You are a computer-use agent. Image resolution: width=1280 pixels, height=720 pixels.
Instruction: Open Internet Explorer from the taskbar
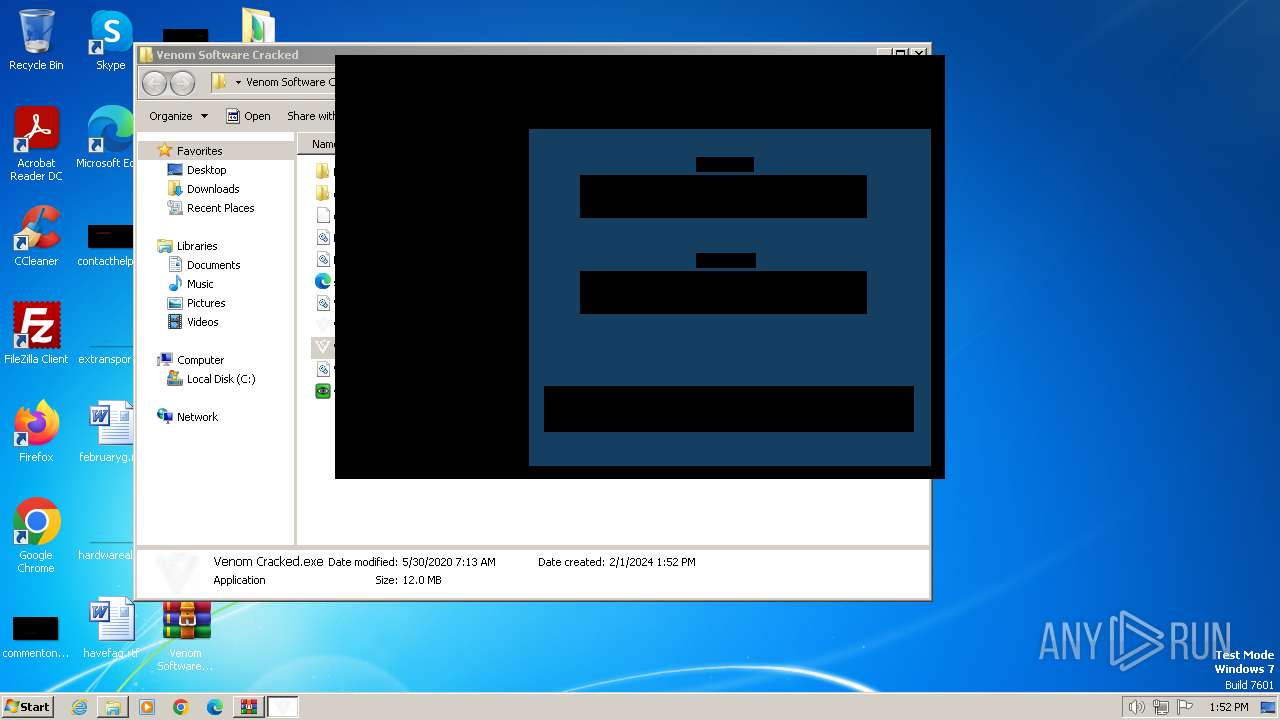pyautogui.click(x=79, y=707)
